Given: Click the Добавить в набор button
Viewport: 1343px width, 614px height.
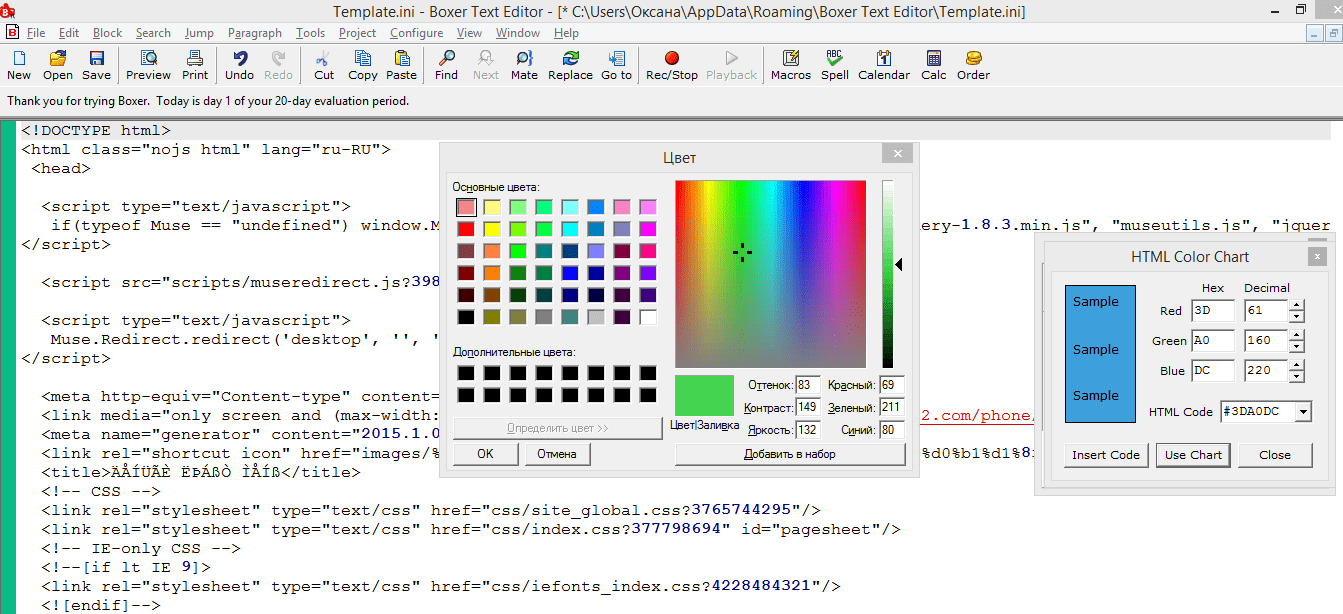Looking at the screenshot, I should [789, 454].
